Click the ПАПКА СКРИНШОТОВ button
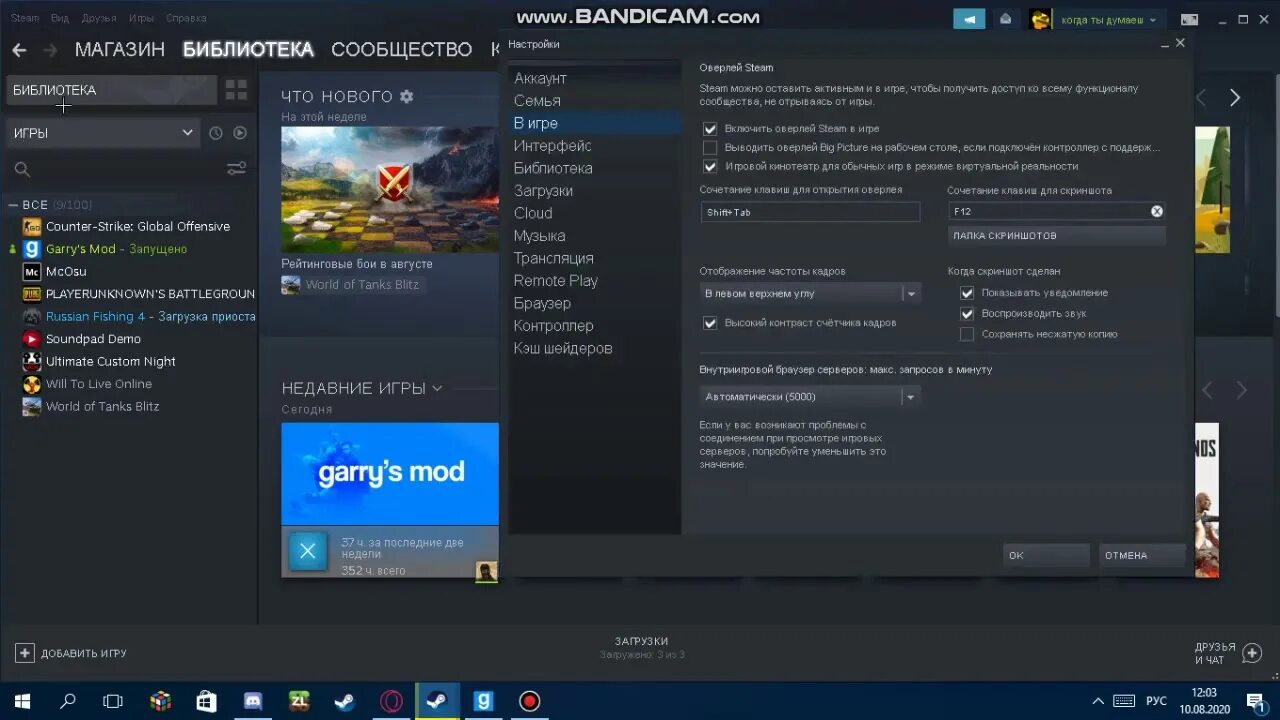 [1056, 236]
